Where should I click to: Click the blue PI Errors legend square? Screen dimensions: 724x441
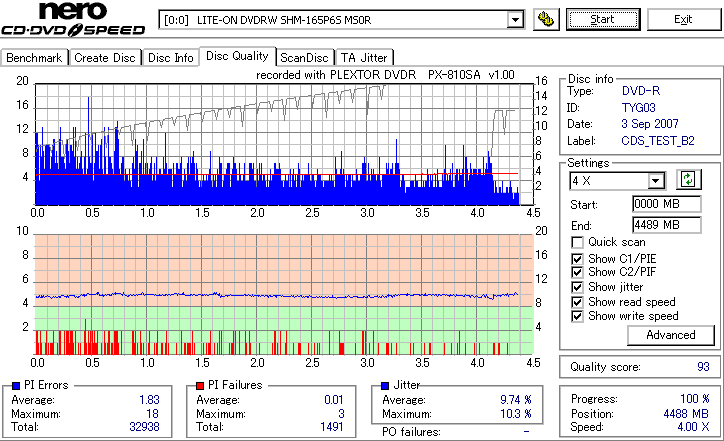point(16,386)
